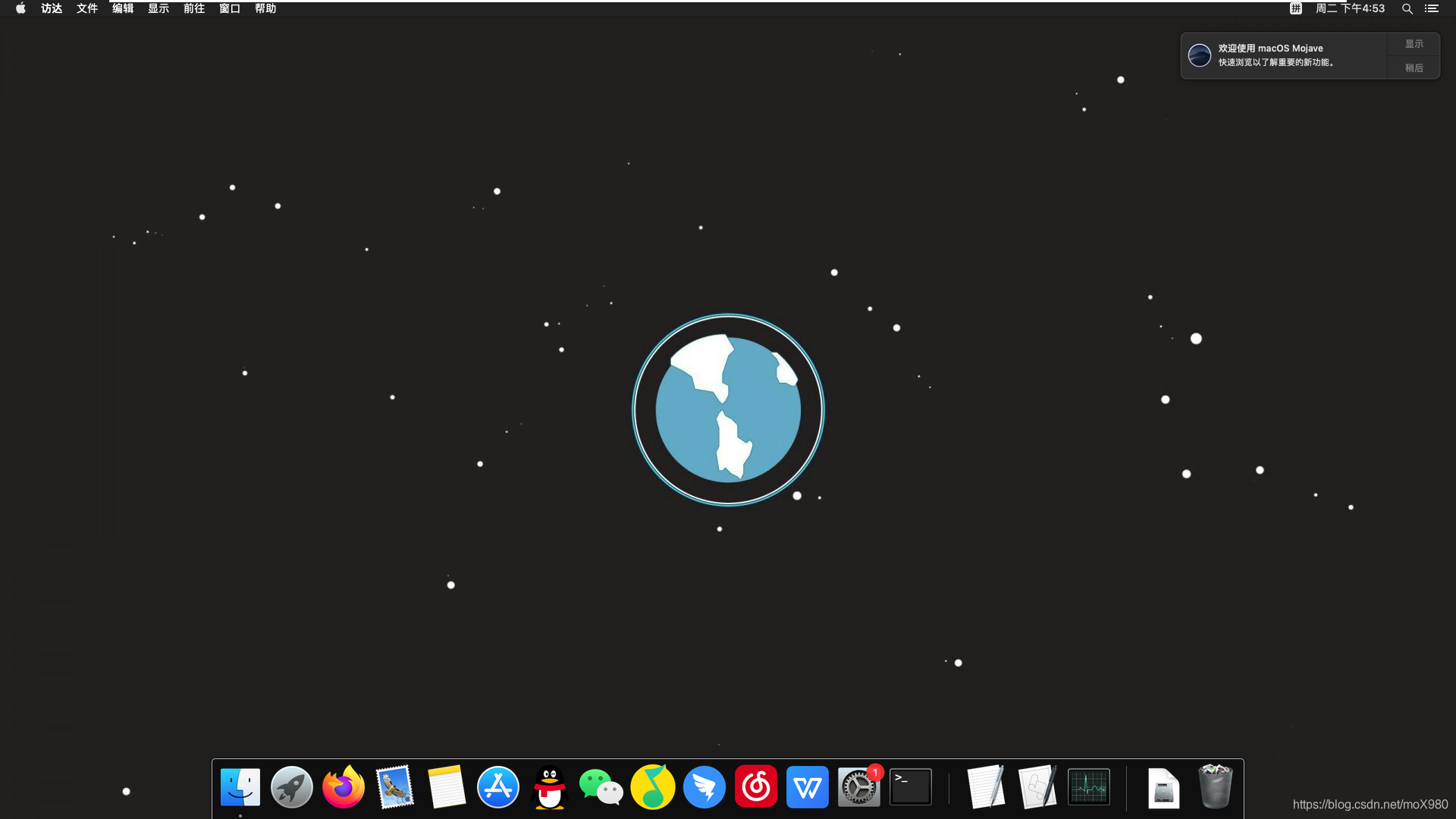Open the document file icon beside Trash
Screen dimensions: 1456x819
[x=1163, y=788]
